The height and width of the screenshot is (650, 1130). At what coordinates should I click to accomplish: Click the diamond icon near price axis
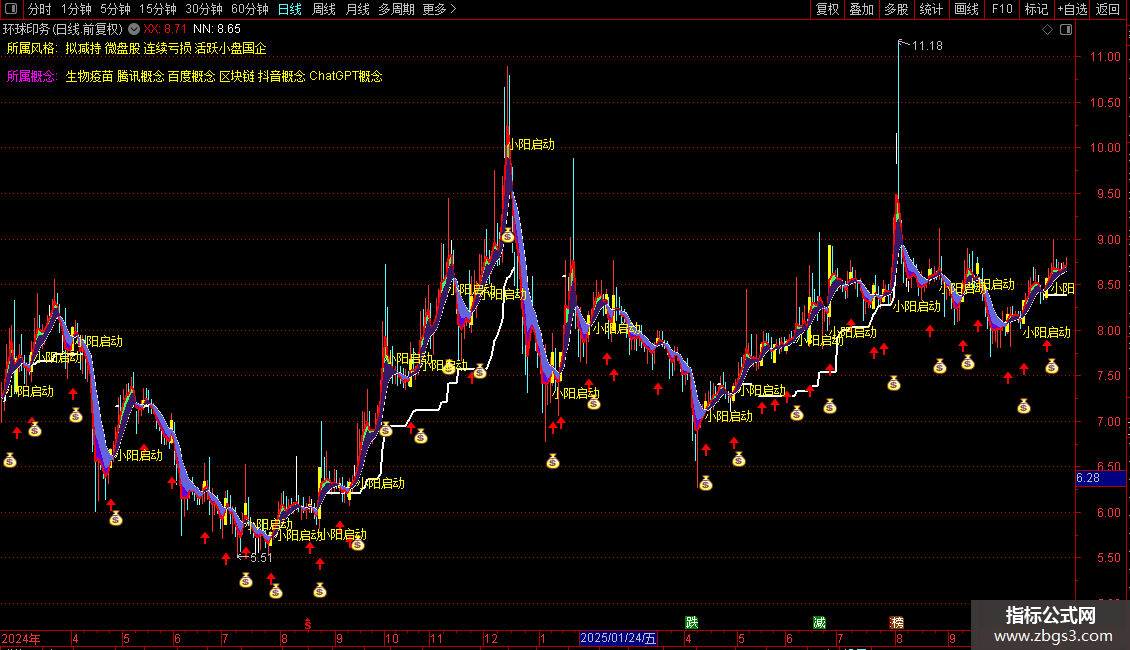point(1047,30)
